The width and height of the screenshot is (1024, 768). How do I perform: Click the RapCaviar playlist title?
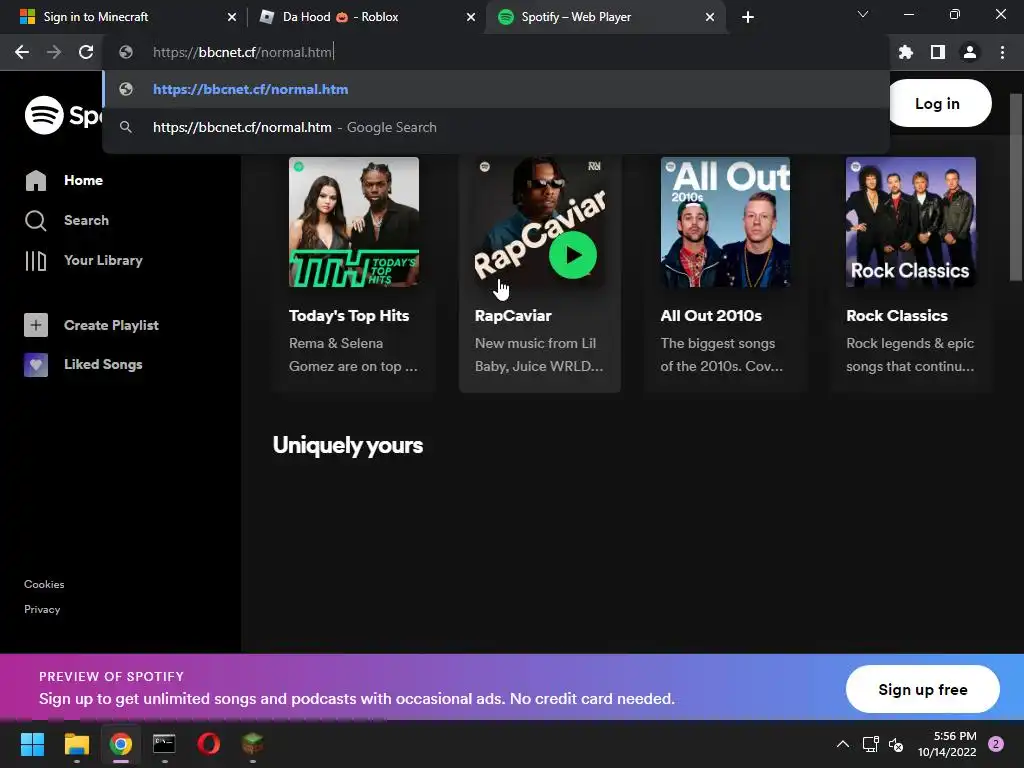(513, 315)
